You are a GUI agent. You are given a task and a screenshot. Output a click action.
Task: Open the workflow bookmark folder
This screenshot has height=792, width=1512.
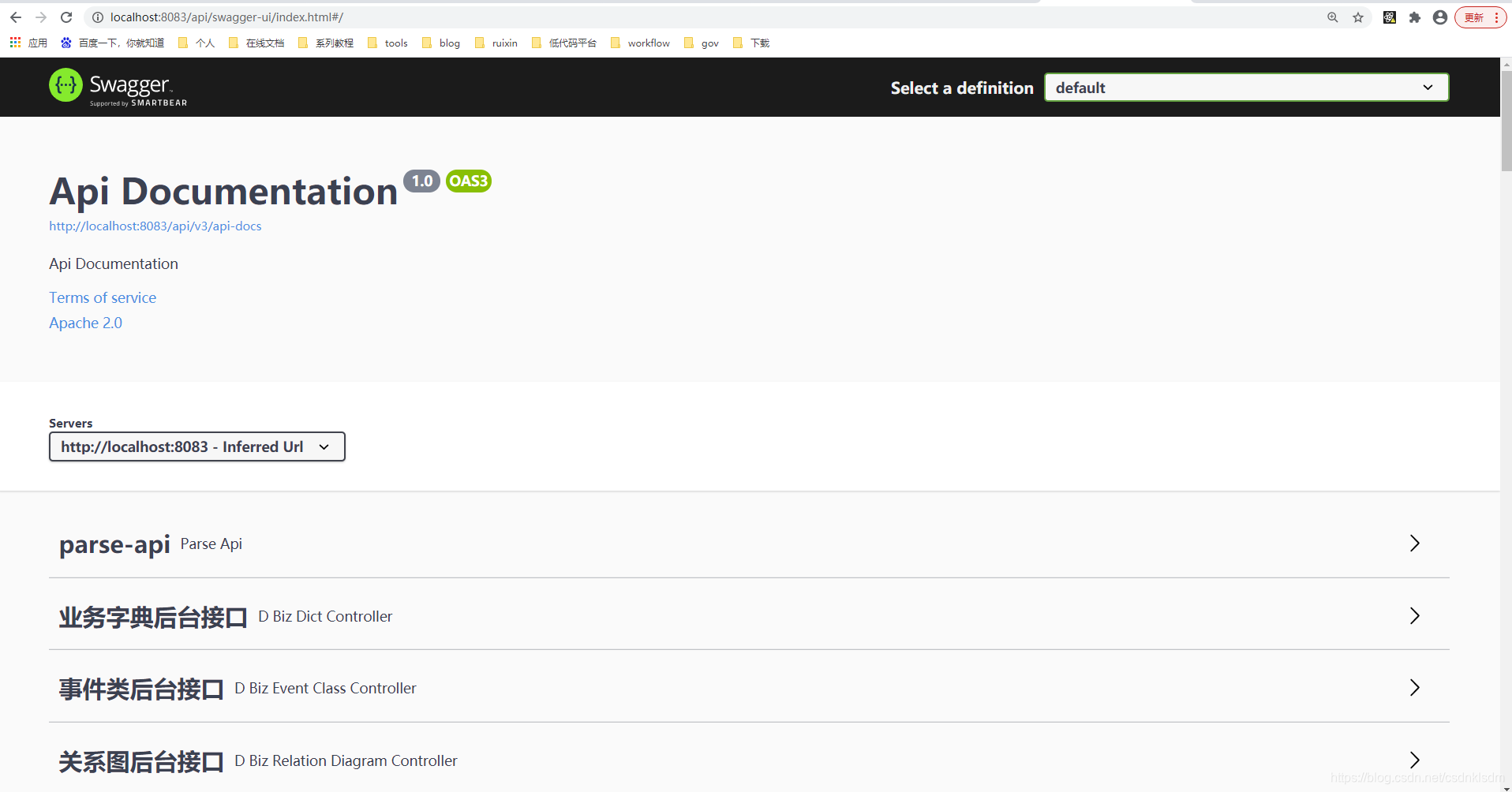click(640, 43)
